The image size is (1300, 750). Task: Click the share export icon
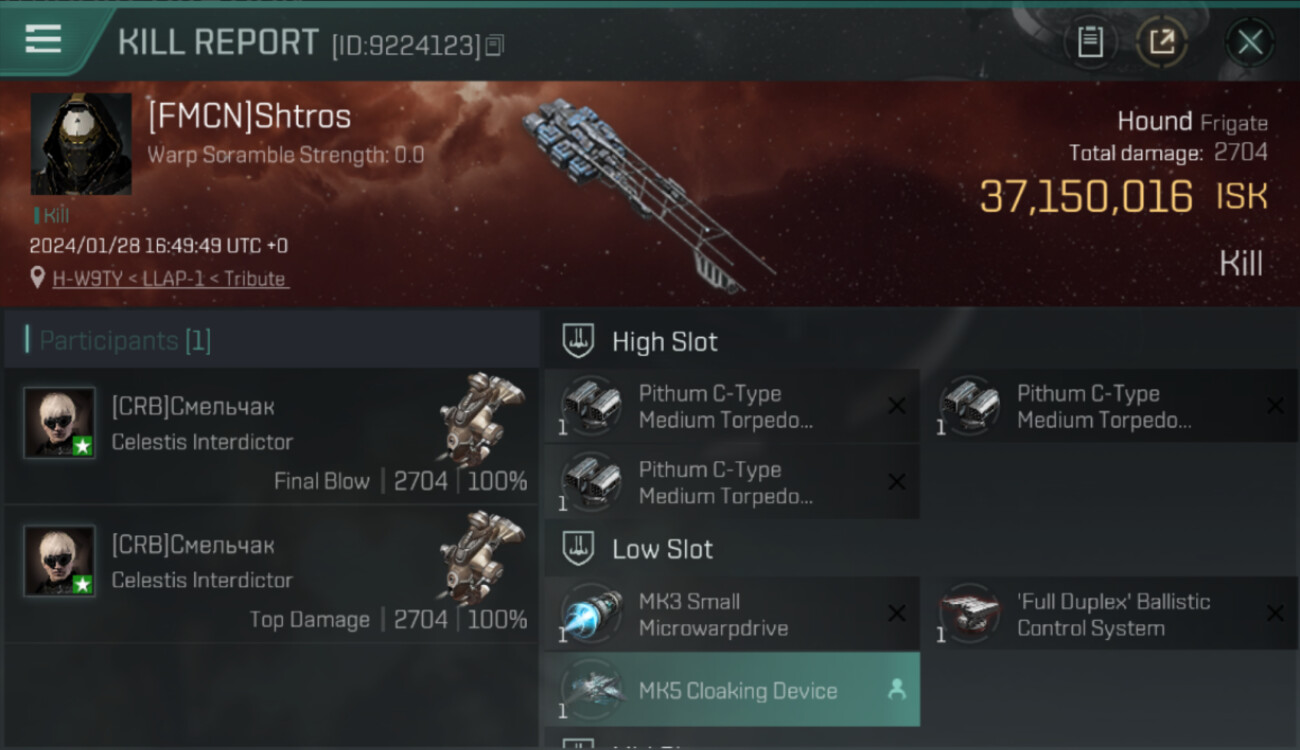pos(1162,42)
